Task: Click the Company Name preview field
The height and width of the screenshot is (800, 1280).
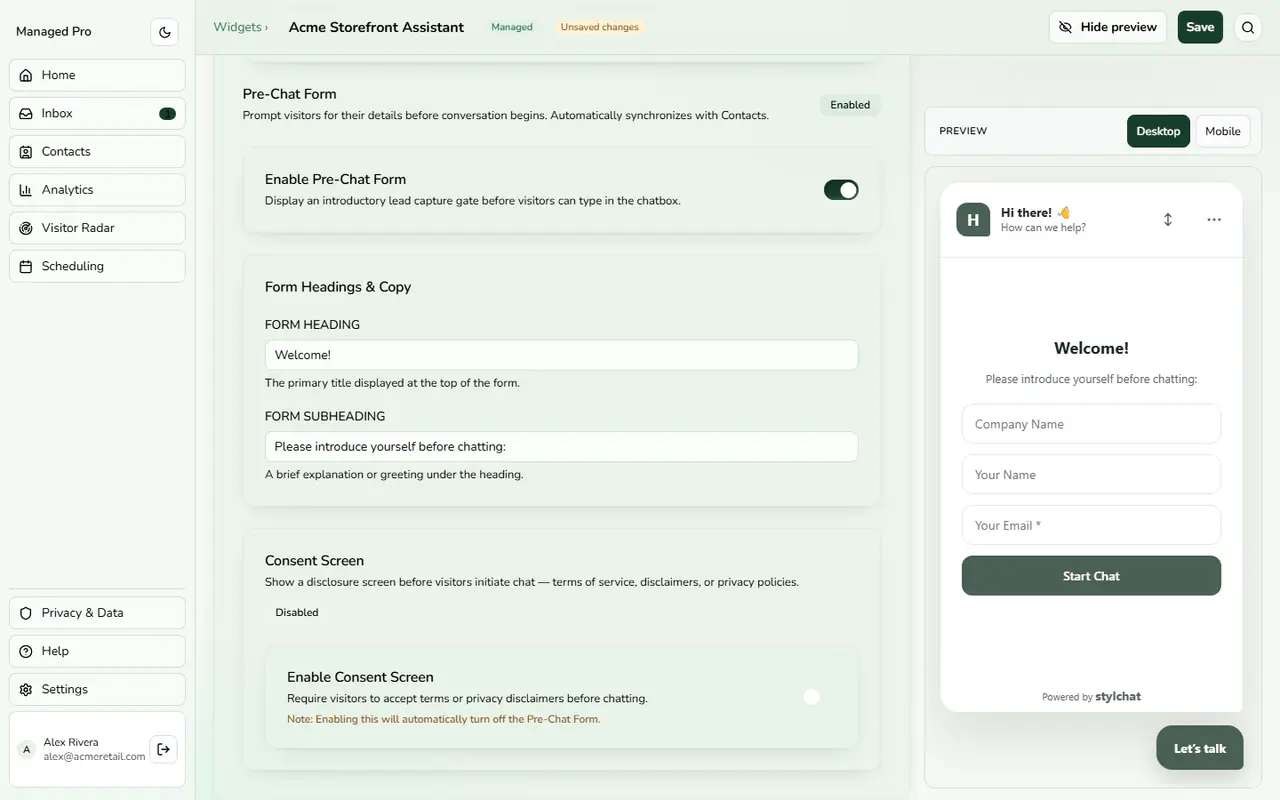Action: (1091, 424)
